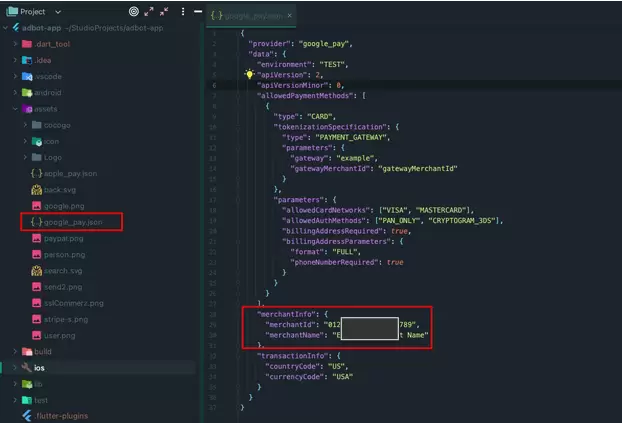Screen dimensions: 622x423
Task: Click the cocogo folder icon
Action: point(36,125)
